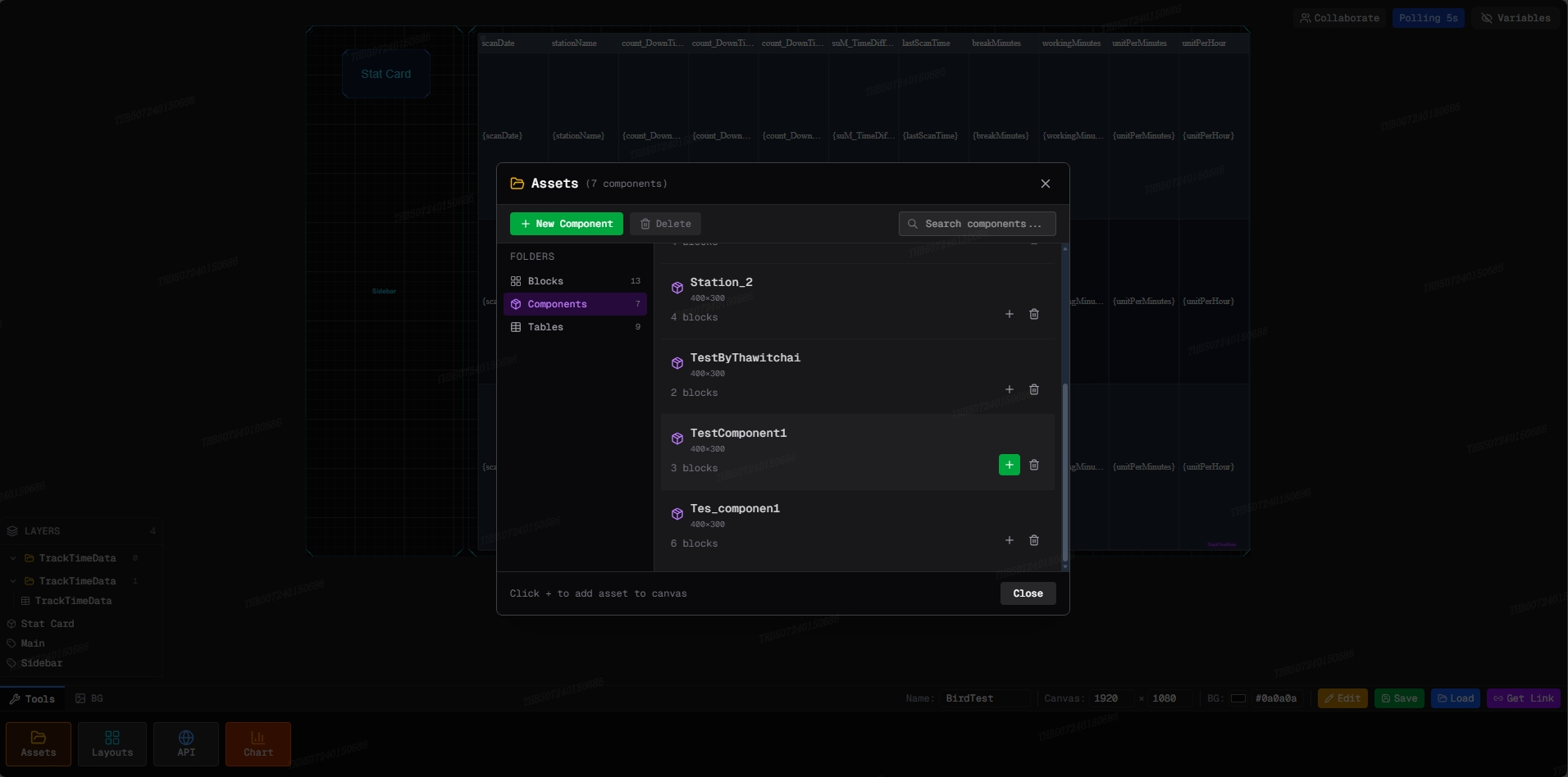1568x777 pixels.
Task: Click trash icon for Tes_componen1
Action: coord(1034,540)
